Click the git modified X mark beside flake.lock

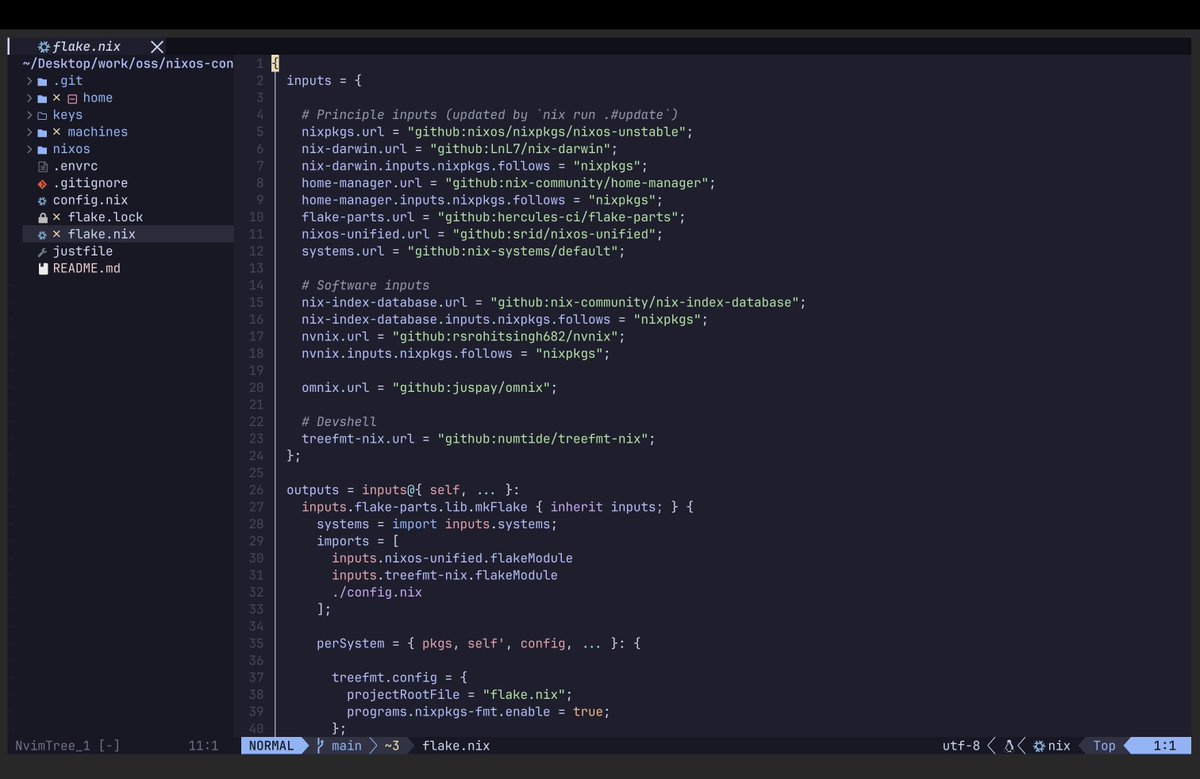(x=57, y=217)
